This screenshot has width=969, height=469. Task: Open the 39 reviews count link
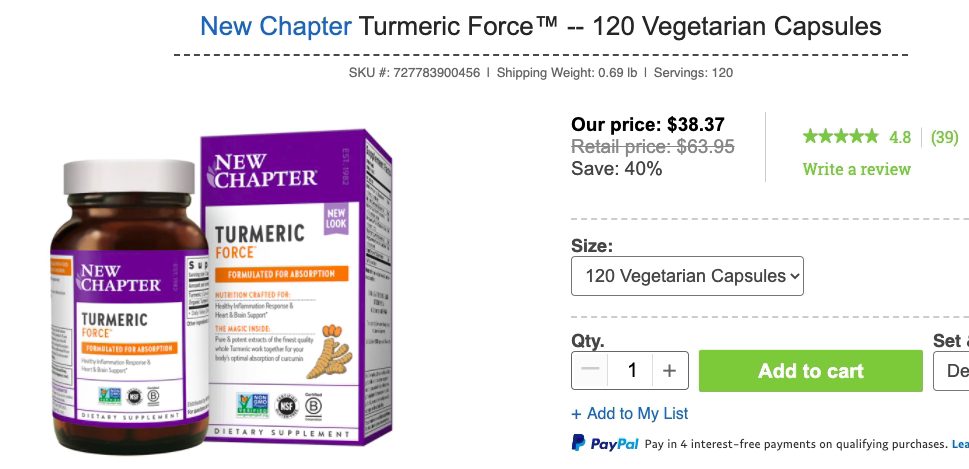[x=944, y=137]
